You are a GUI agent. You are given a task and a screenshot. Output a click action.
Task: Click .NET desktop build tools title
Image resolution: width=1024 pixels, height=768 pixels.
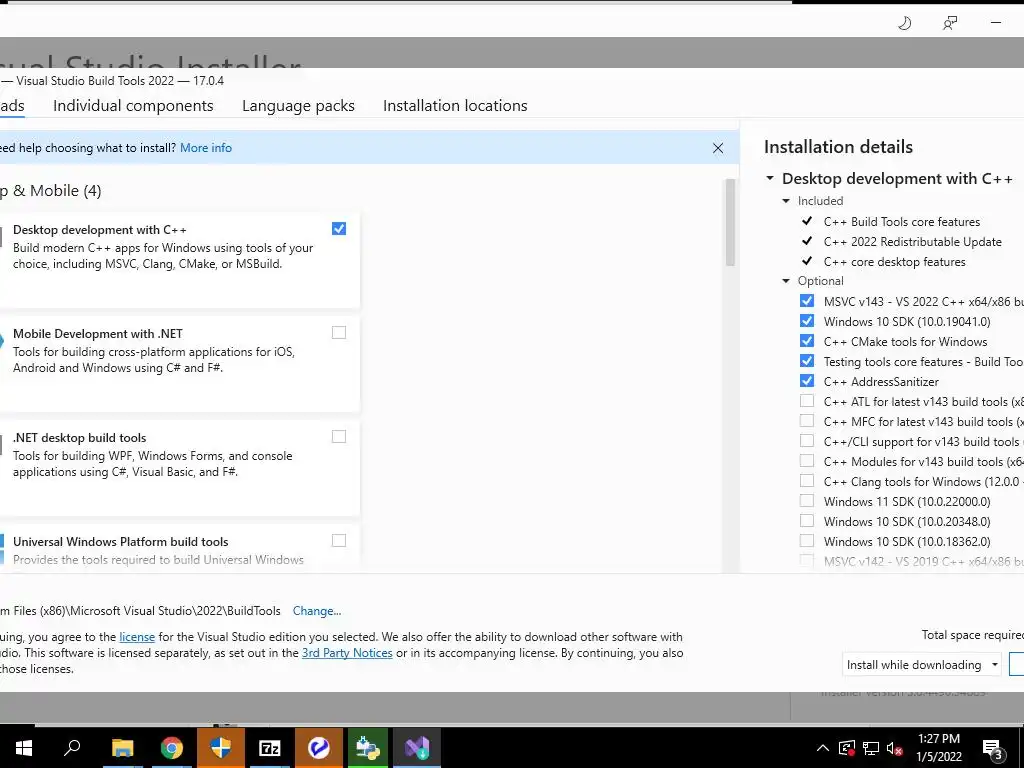tap(80, 438)
